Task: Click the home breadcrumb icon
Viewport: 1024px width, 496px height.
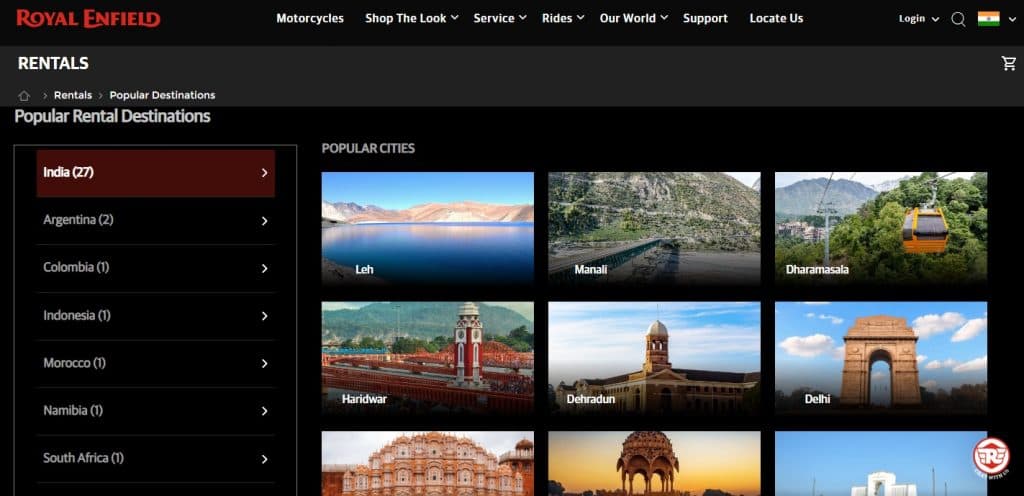Action: tap(24, 96)
